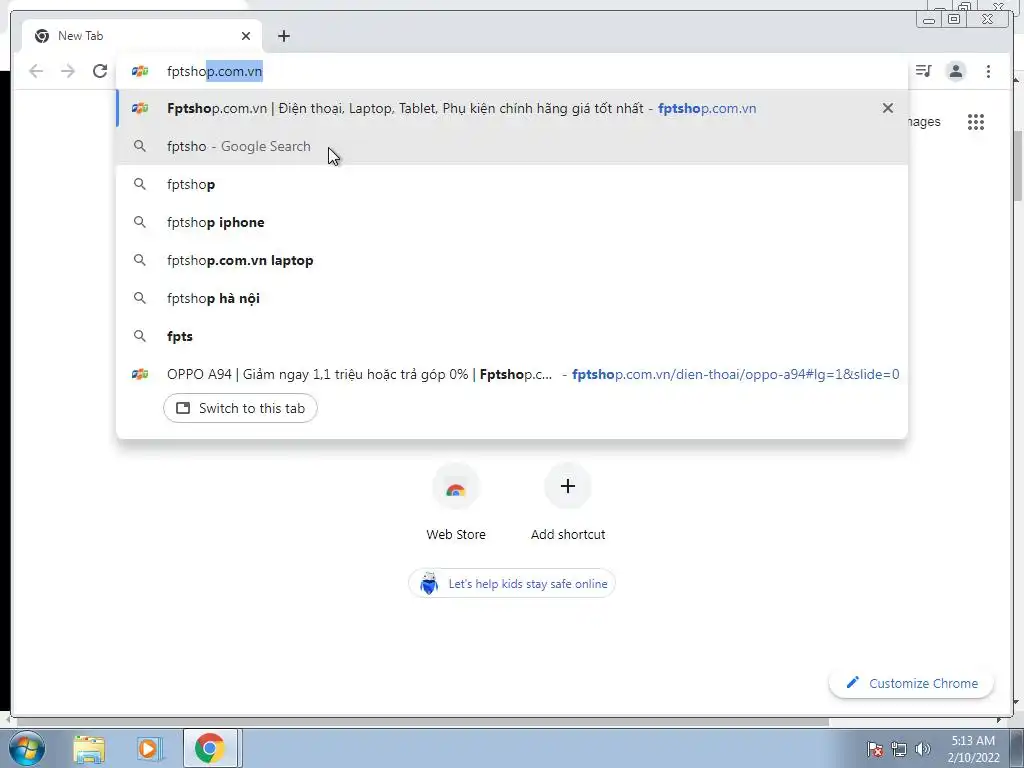Select the 'fpts' search suggestion
The height and width of the screenshot is (768, 1024).
(x=512, y=336)
